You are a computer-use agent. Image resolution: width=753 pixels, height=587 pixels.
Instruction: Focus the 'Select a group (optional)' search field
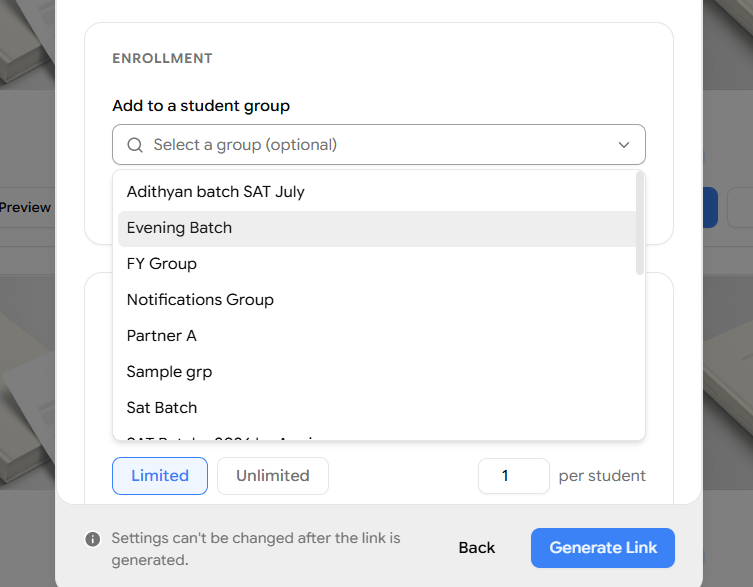378,145
